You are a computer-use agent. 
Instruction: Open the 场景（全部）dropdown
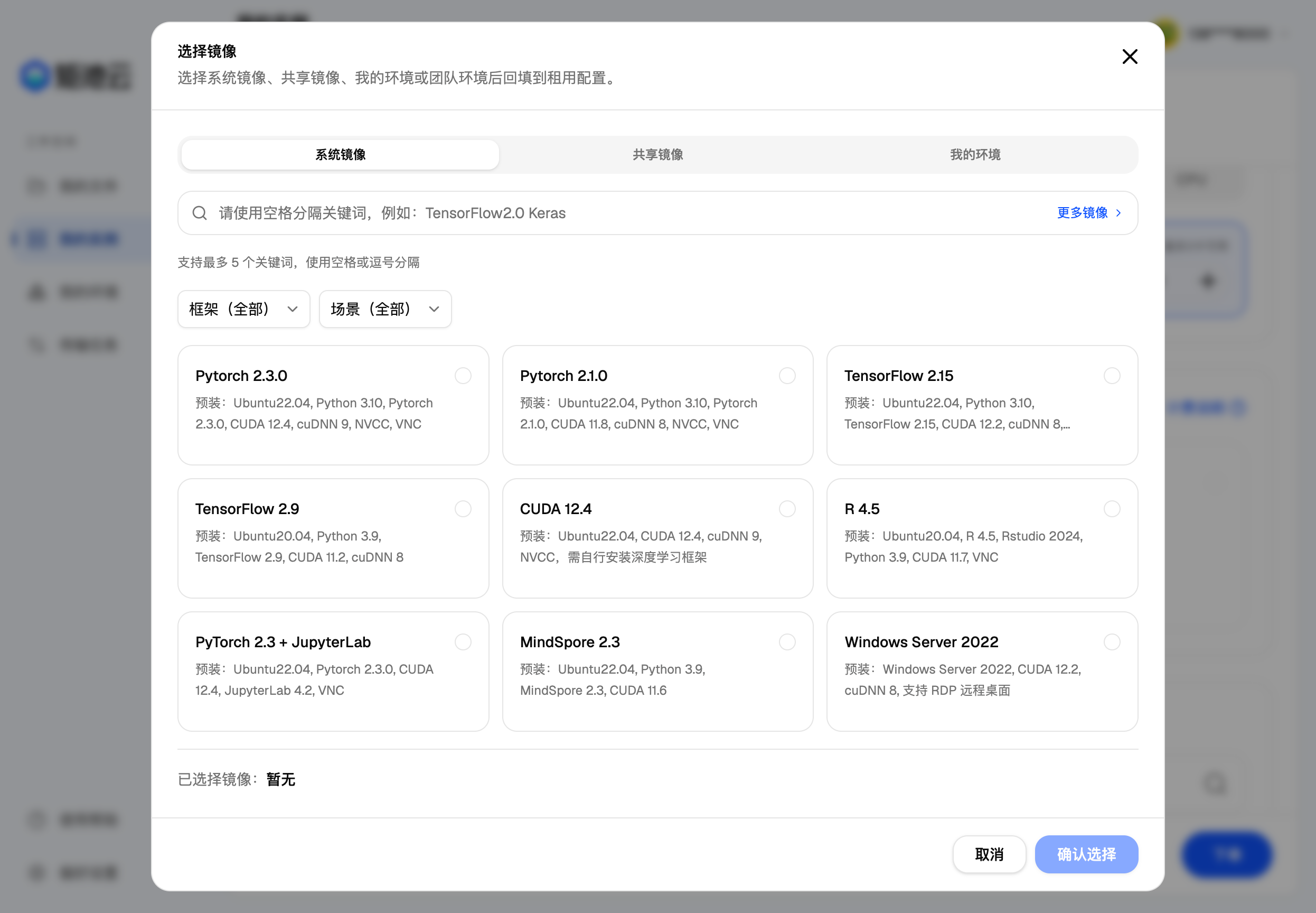click(x=386, y=309)
